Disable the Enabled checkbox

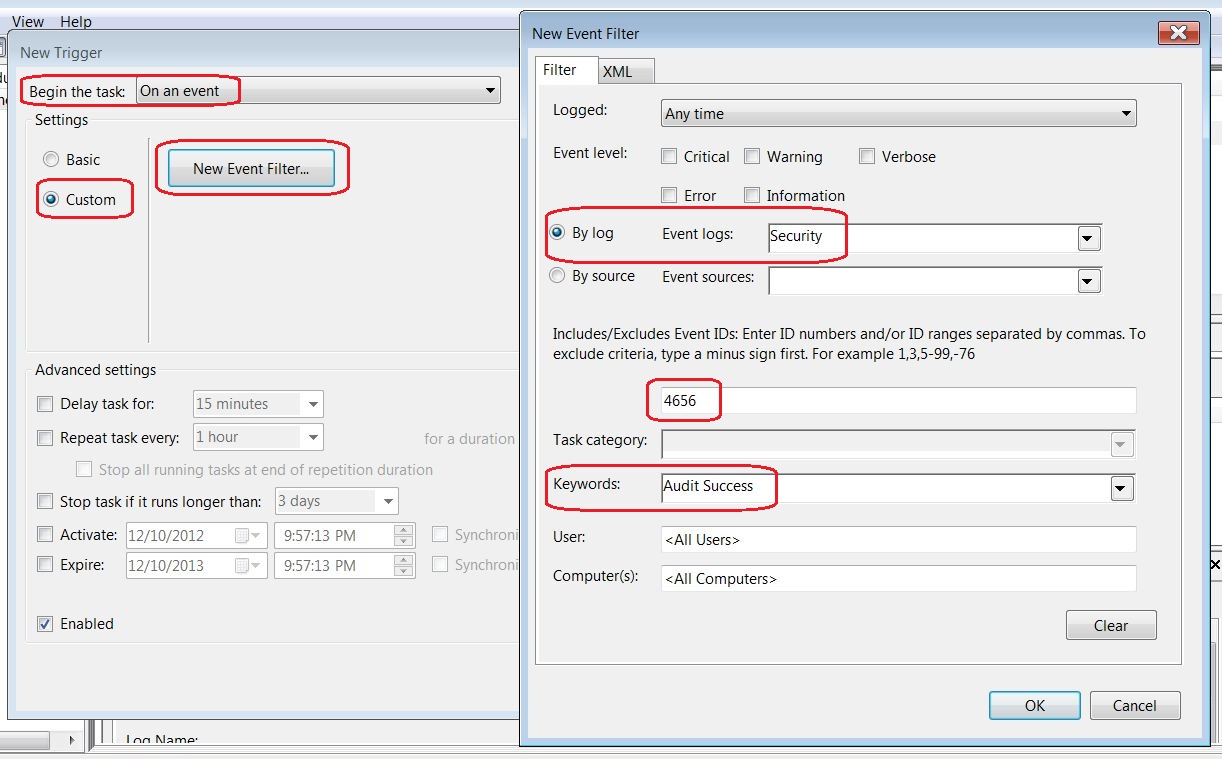(45, 623)
